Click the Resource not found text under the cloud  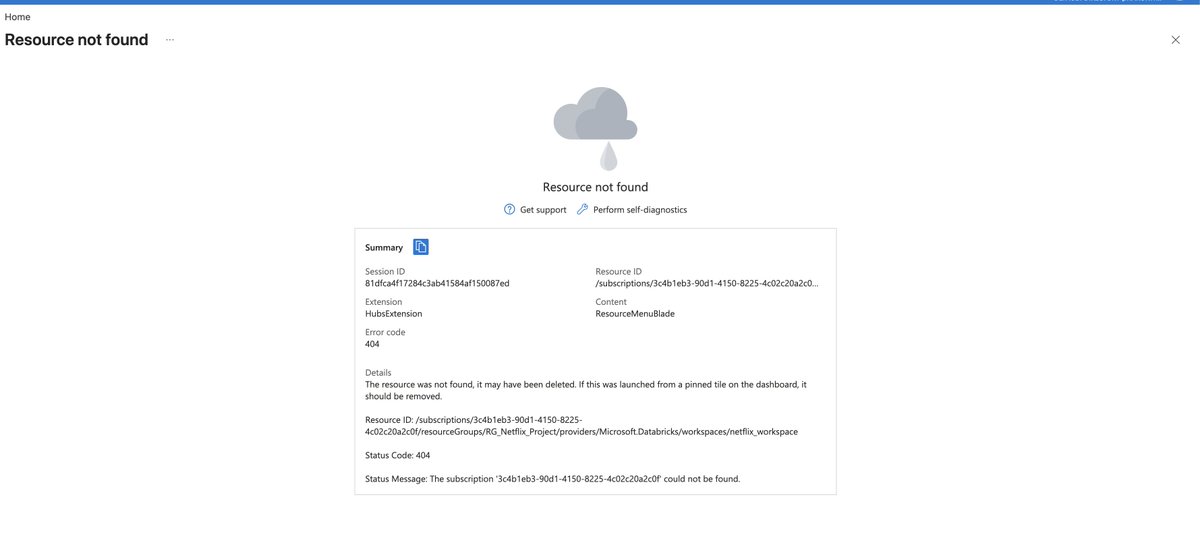coord(595,187)
